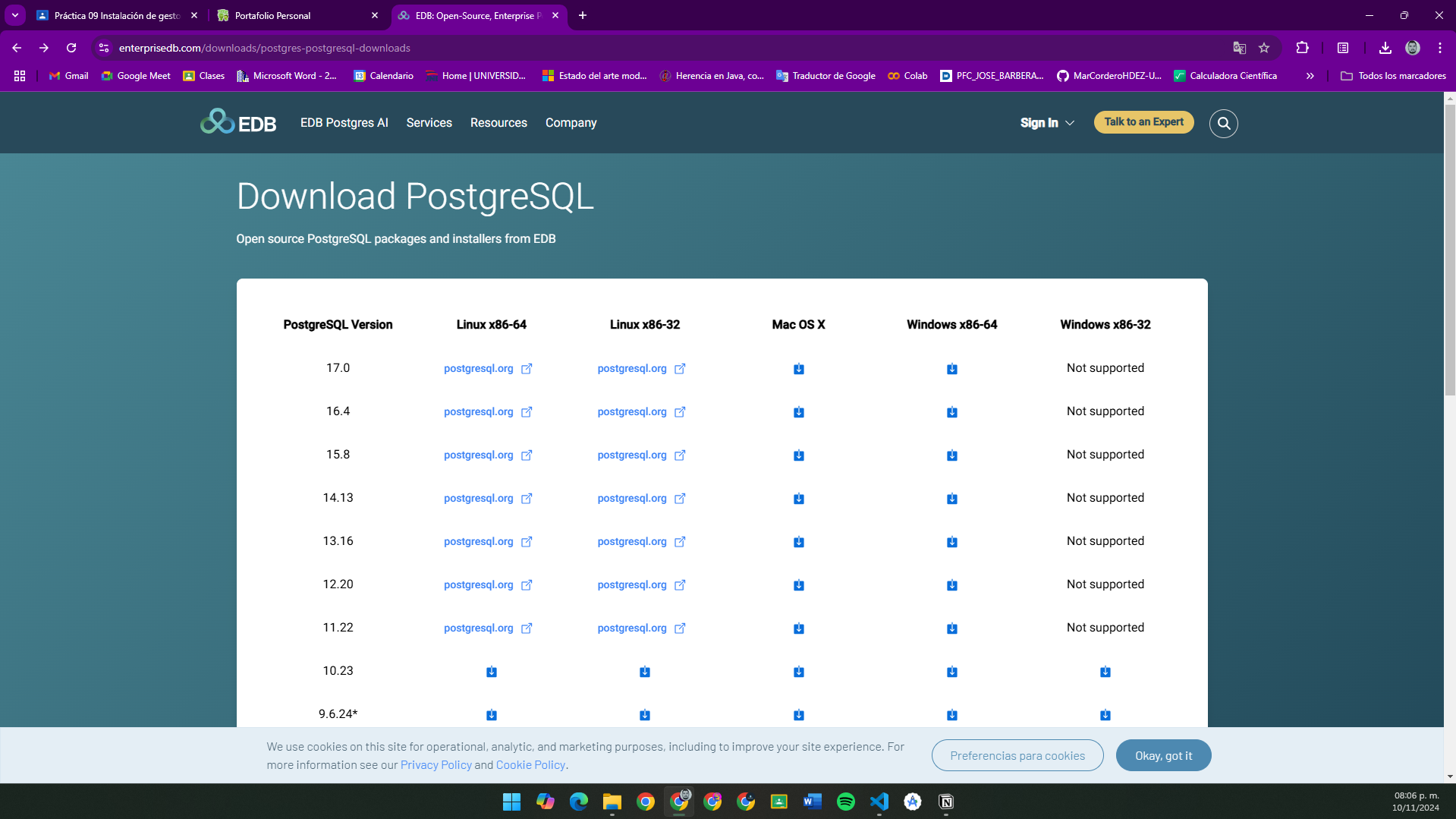Image resolution: width=1456 pixels, height=819 pixels.
Task: Open the Colab bookmark
Action: 907,76
